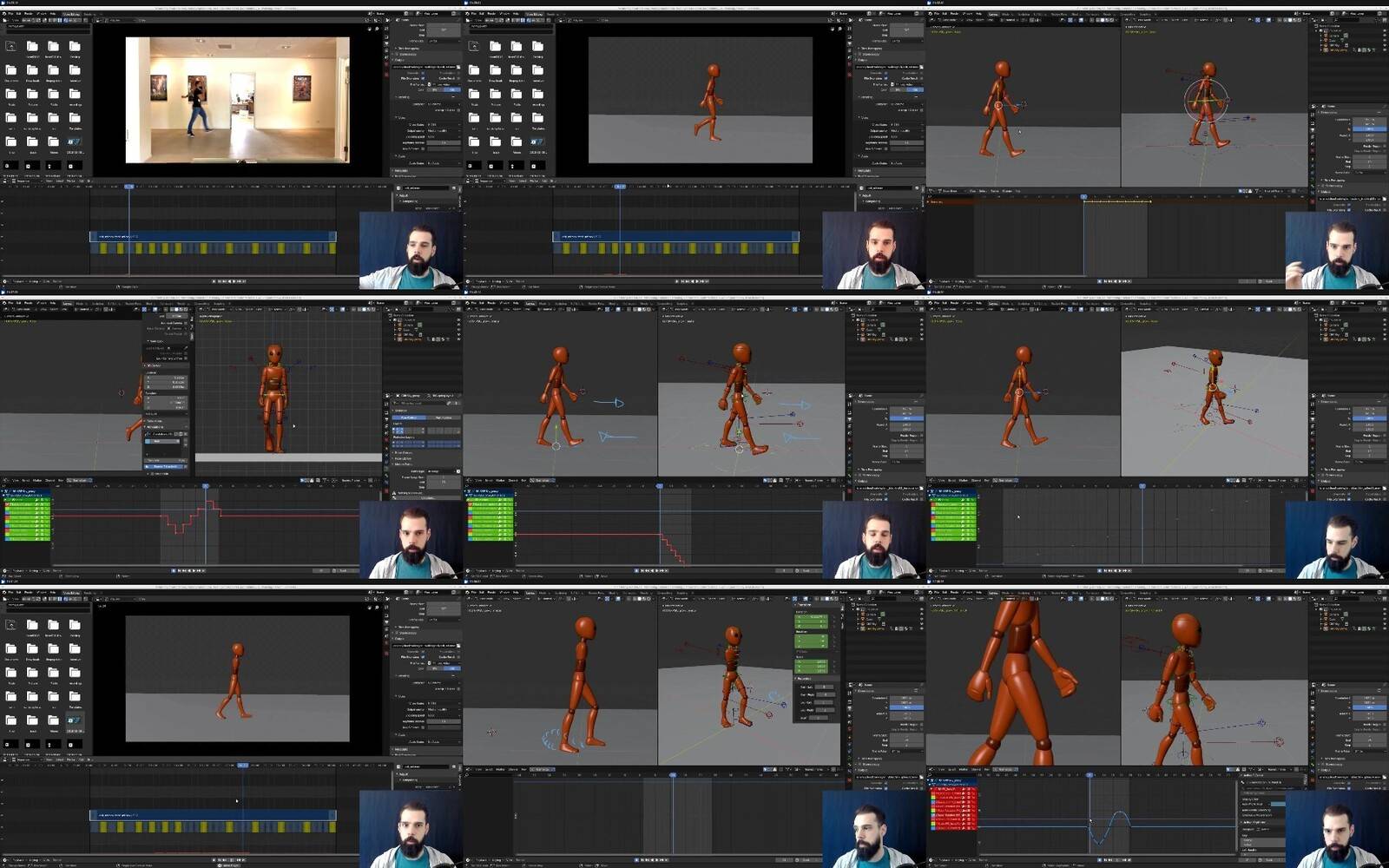Click the graph editor playhead in middle-left frame
1389x868 pixels.
point(206,486)
